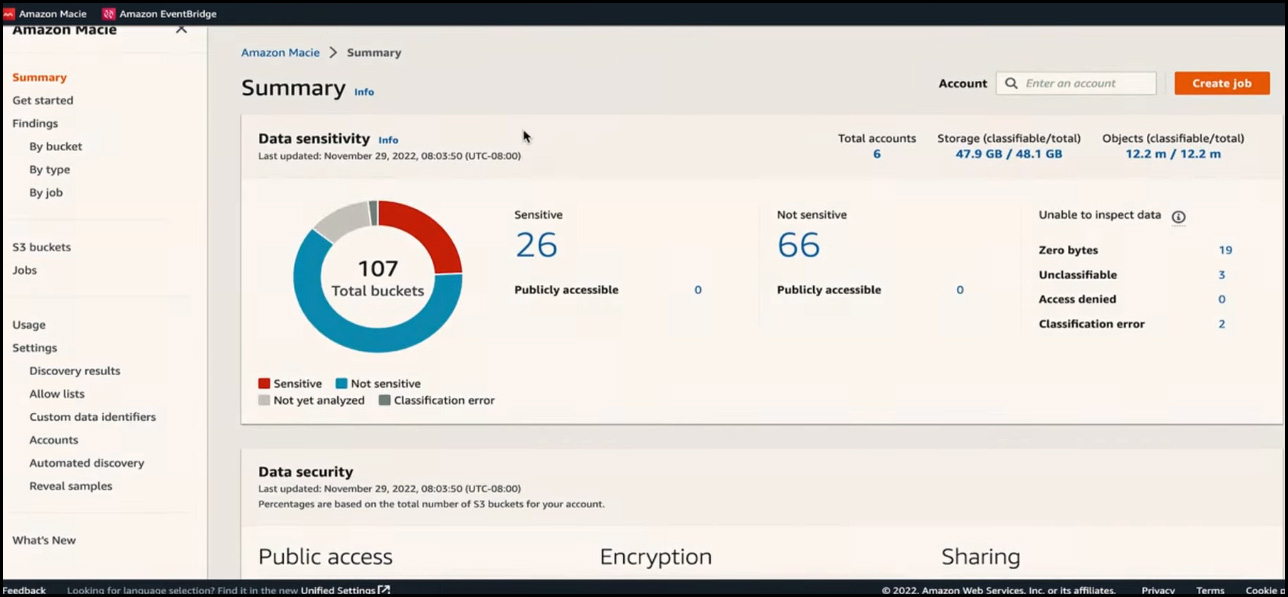The height and width of the screenshot is (597, 1288).
Task: Open Automated discovery settings
Action: (x=87, y=463)
